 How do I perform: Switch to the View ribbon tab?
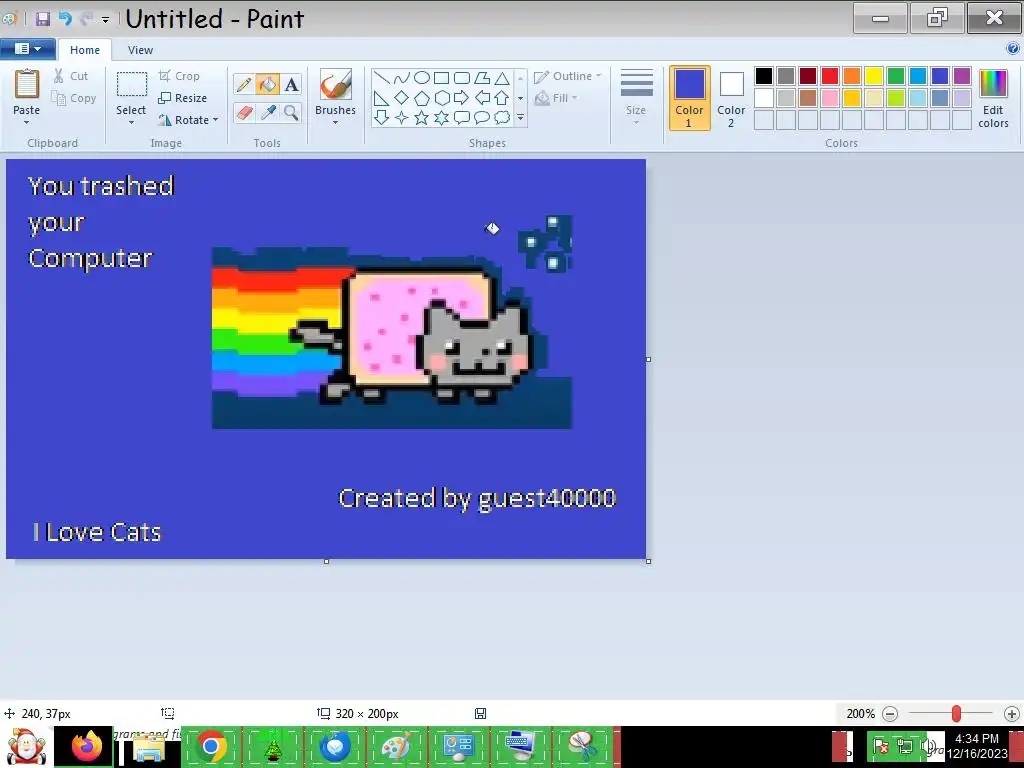coord(140,50)
